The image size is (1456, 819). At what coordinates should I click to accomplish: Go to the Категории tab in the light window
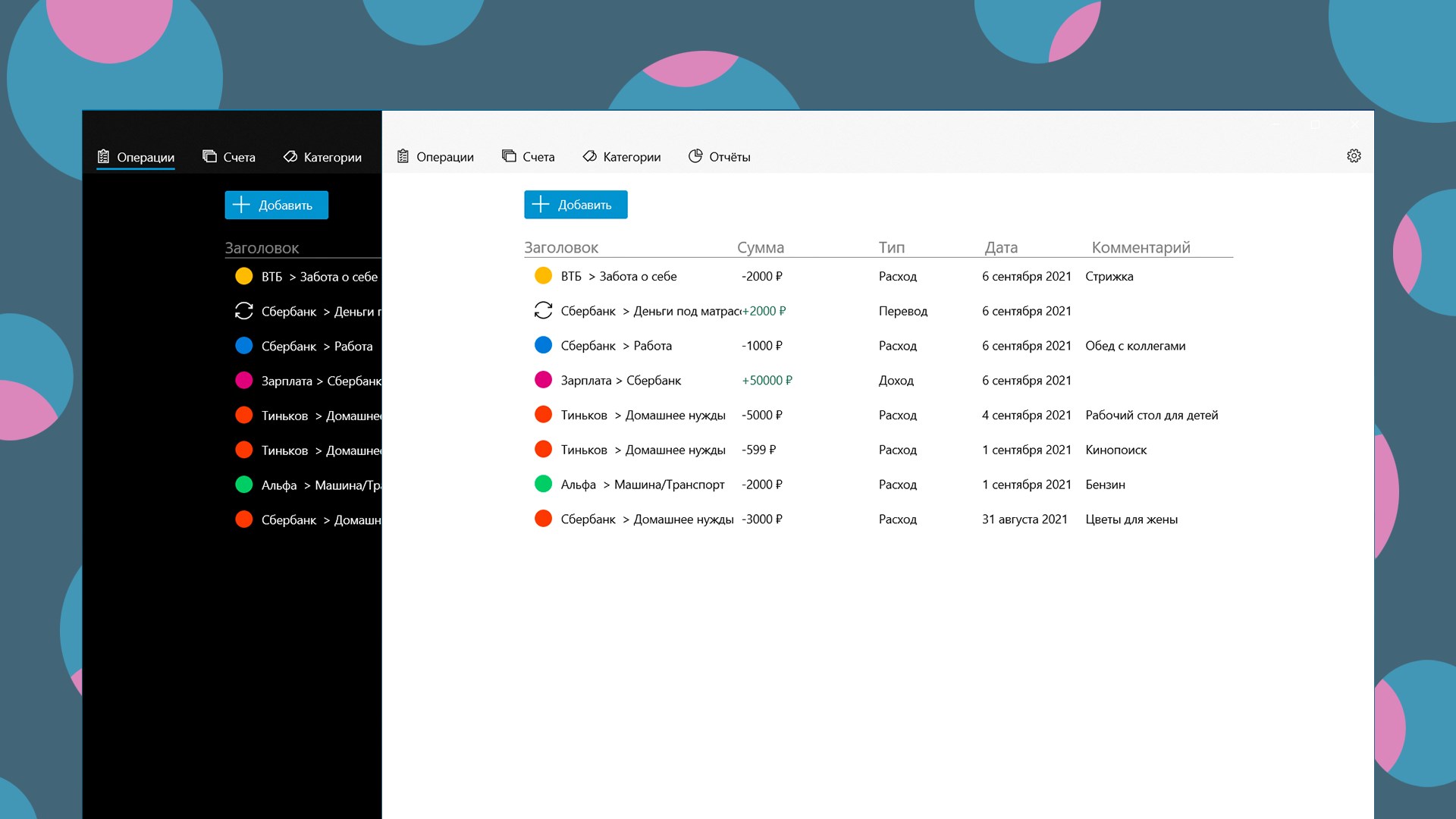(622, 156)
